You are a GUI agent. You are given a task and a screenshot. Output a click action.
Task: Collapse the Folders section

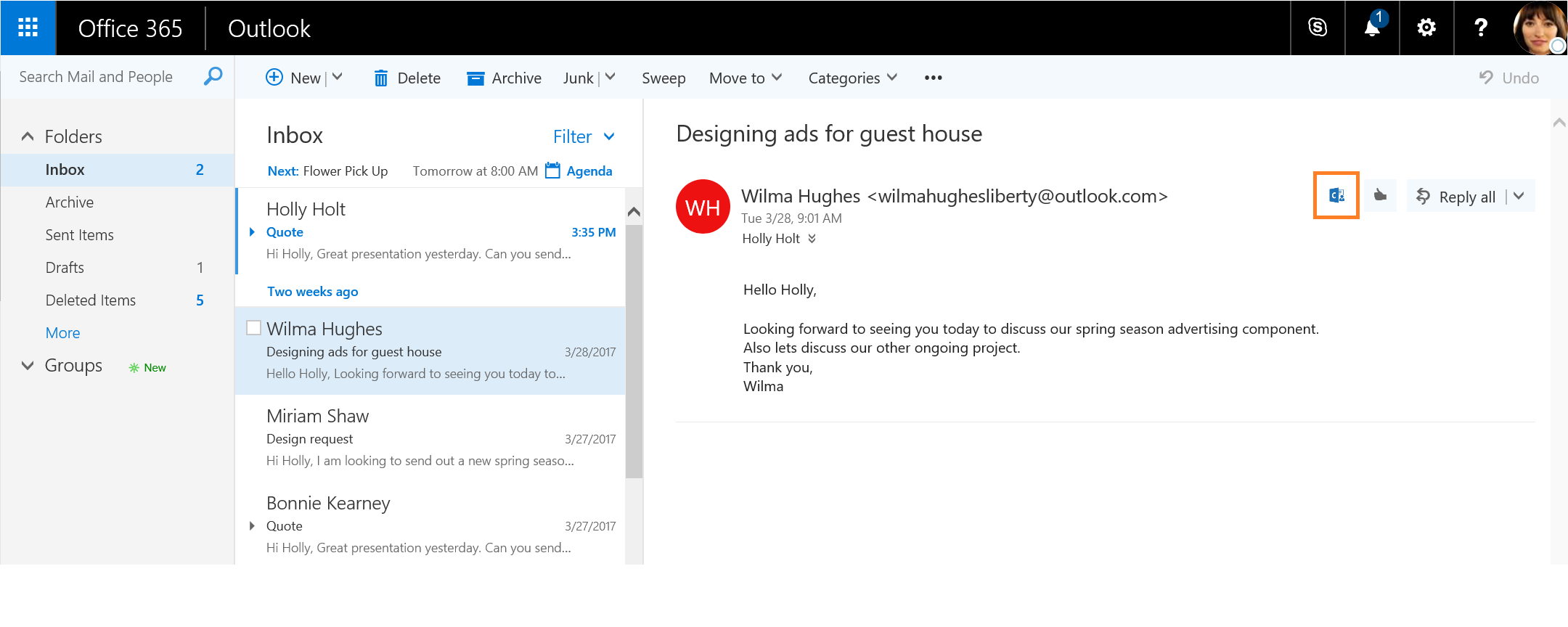[28, 136]
